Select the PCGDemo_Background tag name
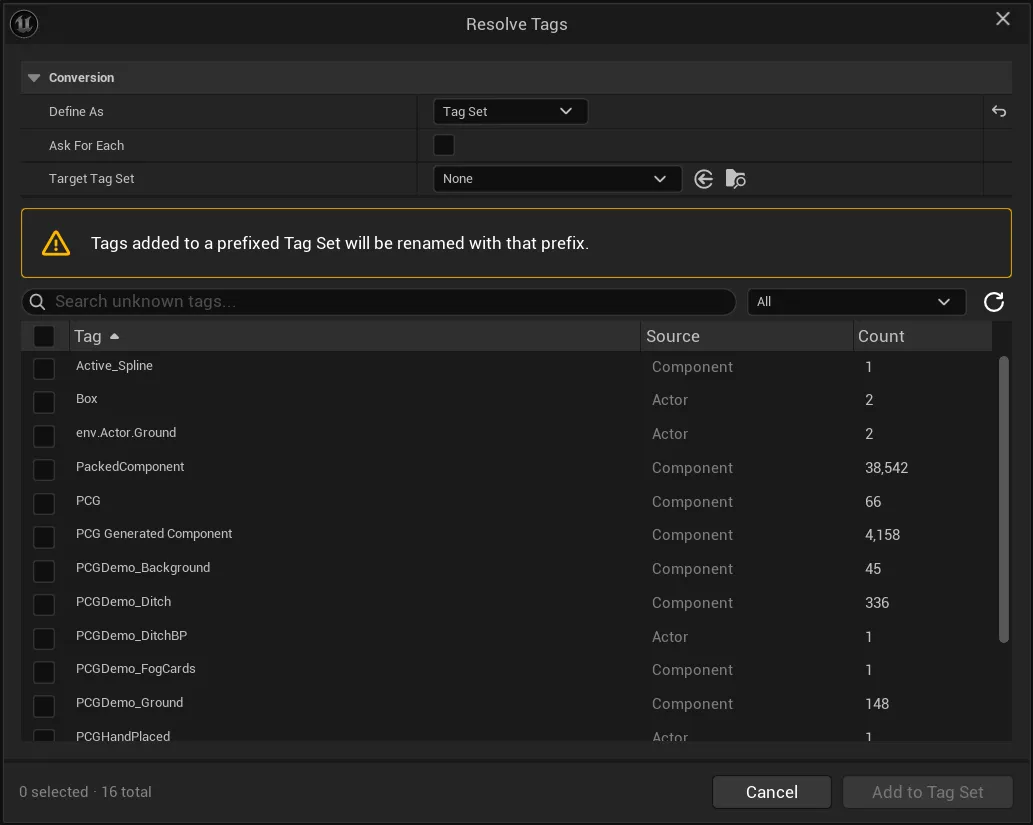This screenshot has height=825, width=1033. click(x=143, y=567)
